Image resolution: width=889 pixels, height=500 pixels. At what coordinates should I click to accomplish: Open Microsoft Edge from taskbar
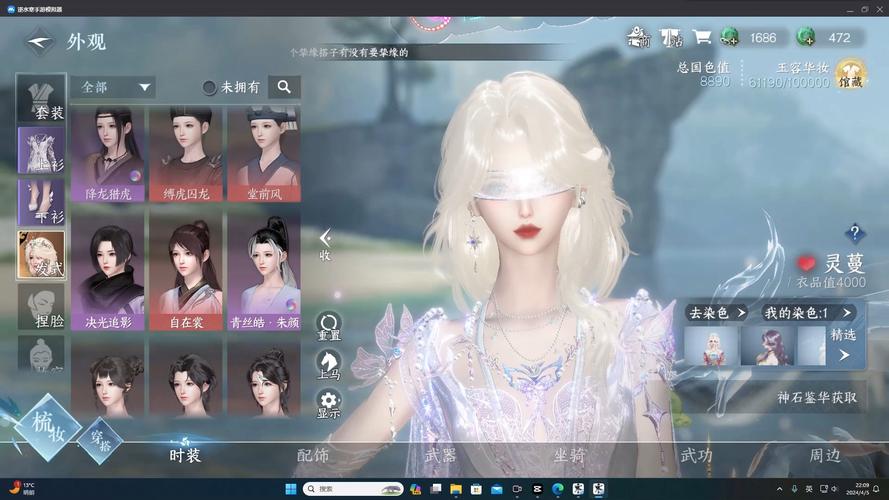pyautogui.click(x=558, y=489)
